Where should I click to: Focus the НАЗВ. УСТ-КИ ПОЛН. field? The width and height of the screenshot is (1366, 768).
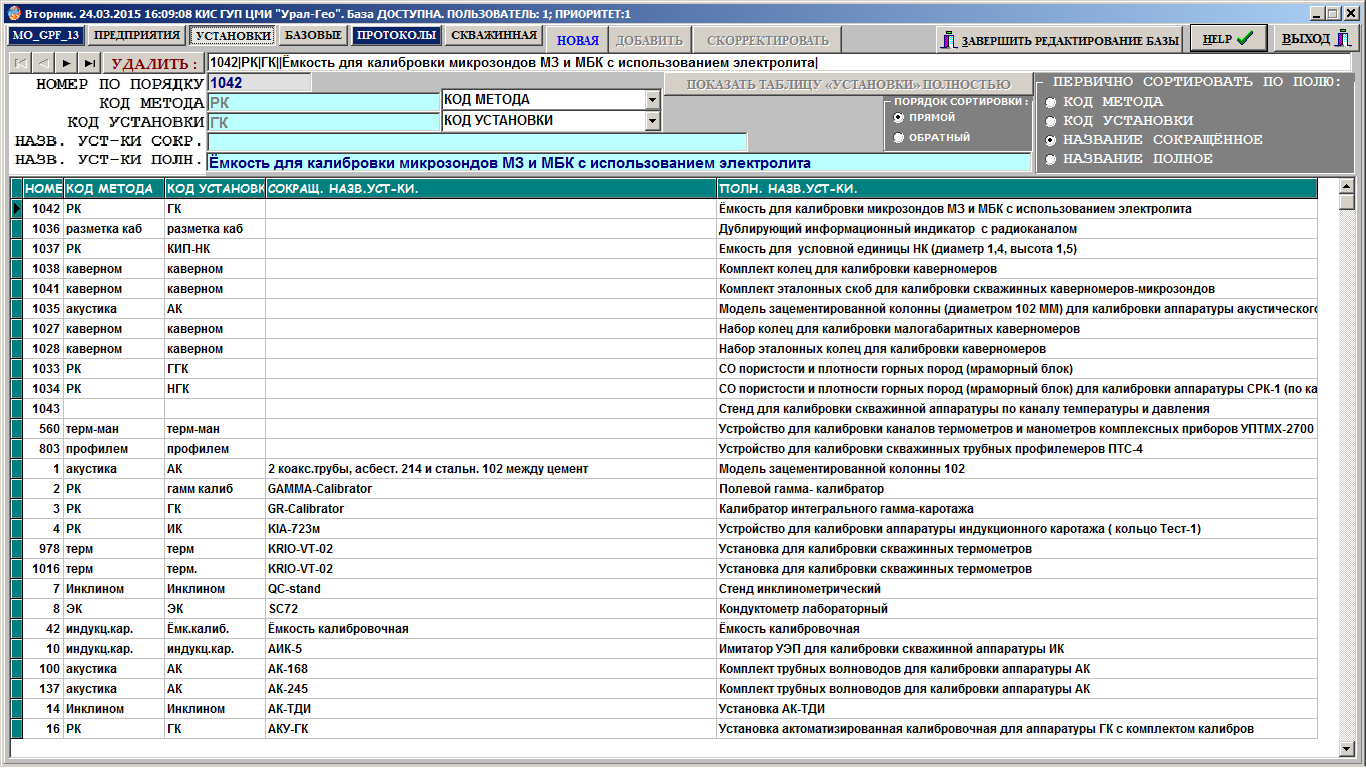(619, 162)
